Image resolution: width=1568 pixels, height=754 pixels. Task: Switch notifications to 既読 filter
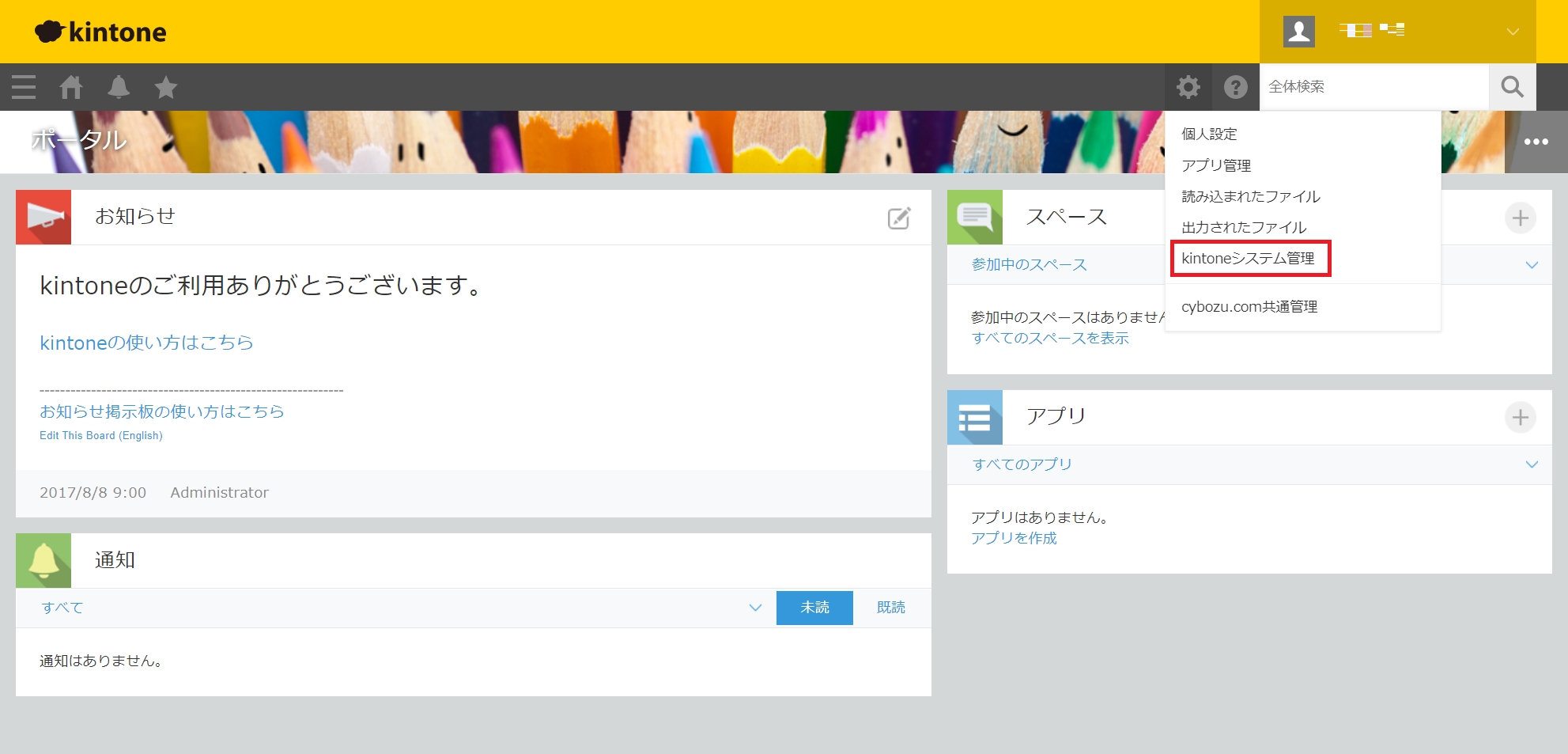click(x=890, y=608)
